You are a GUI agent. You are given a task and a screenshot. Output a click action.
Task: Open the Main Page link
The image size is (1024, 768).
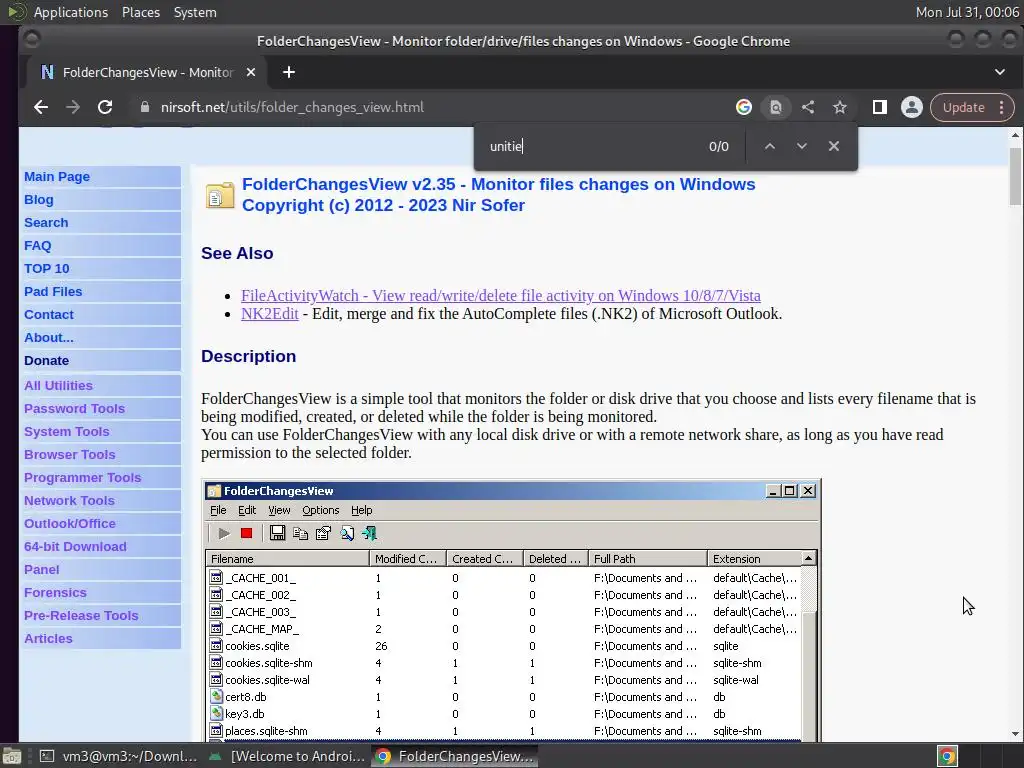57,176
